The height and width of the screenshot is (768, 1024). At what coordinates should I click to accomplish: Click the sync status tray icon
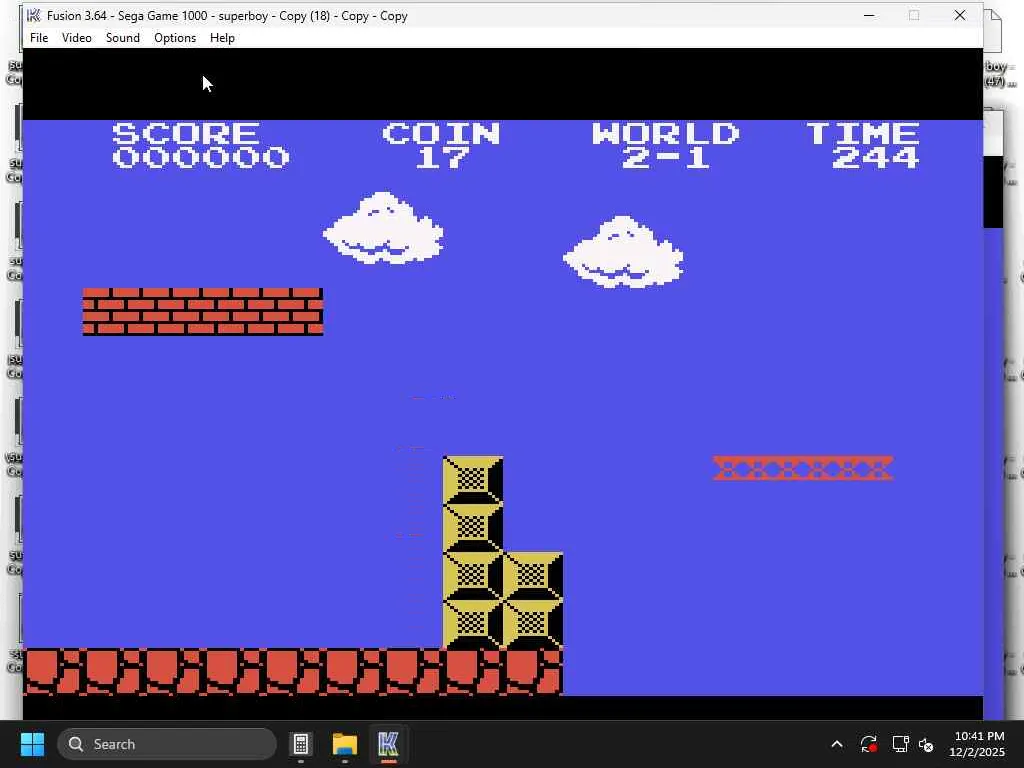click(x=869, y=744)
